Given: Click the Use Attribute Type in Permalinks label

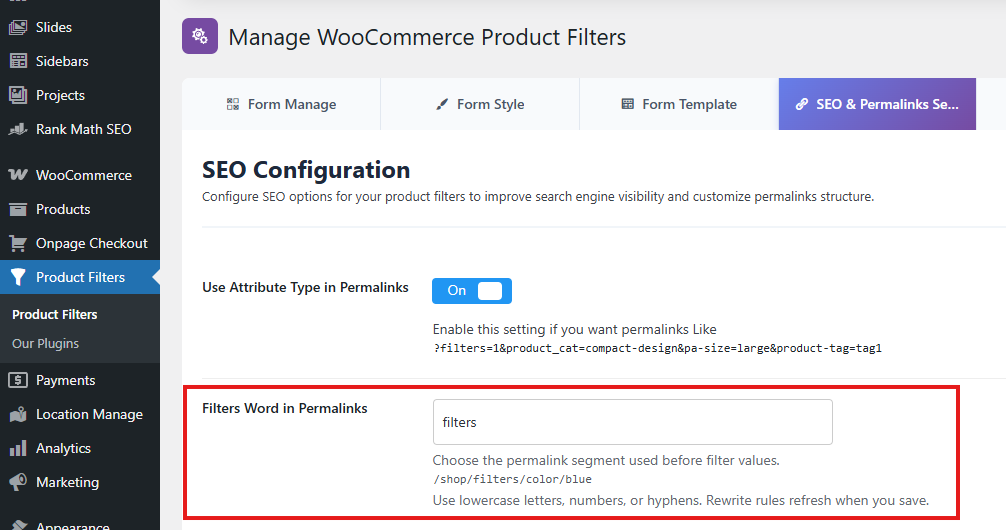Looking at the screenshot, I should pyautogui.click(x=305, y=287).
